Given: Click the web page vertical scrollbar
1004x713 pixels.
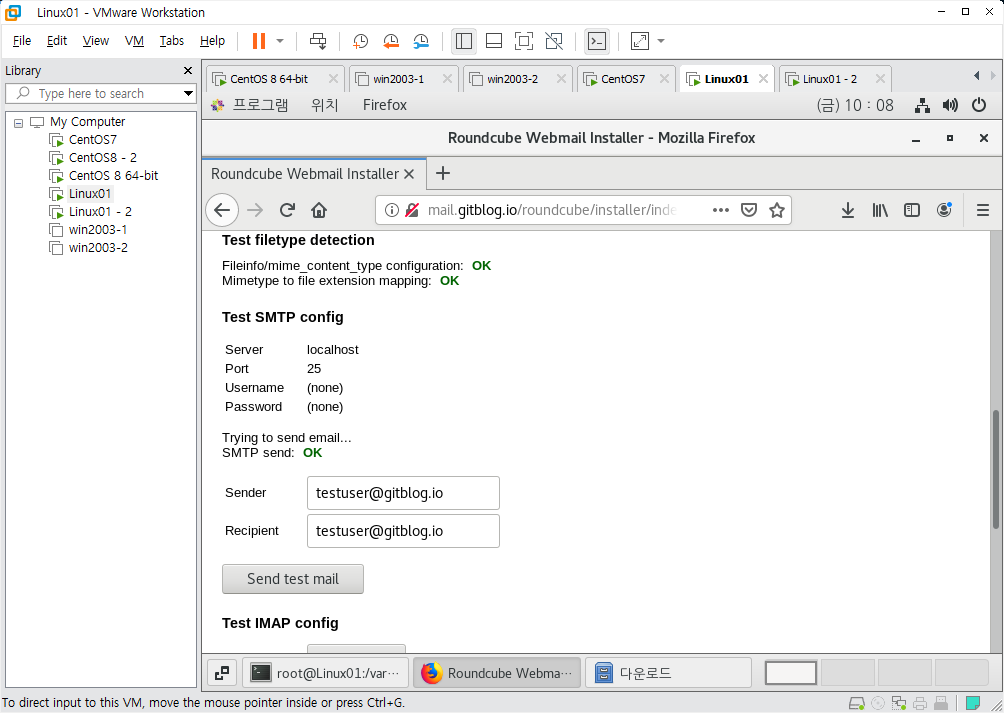Looking at the screenshot, I should [x=996, y=469].
